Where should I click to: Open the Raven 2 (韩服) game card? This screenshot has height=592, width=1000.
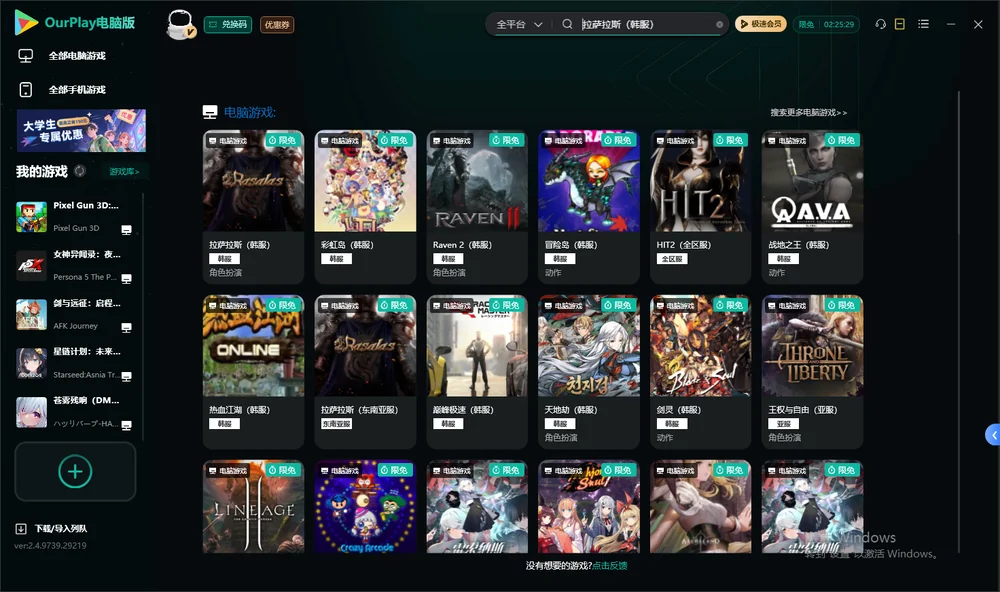tap(477, 207)
